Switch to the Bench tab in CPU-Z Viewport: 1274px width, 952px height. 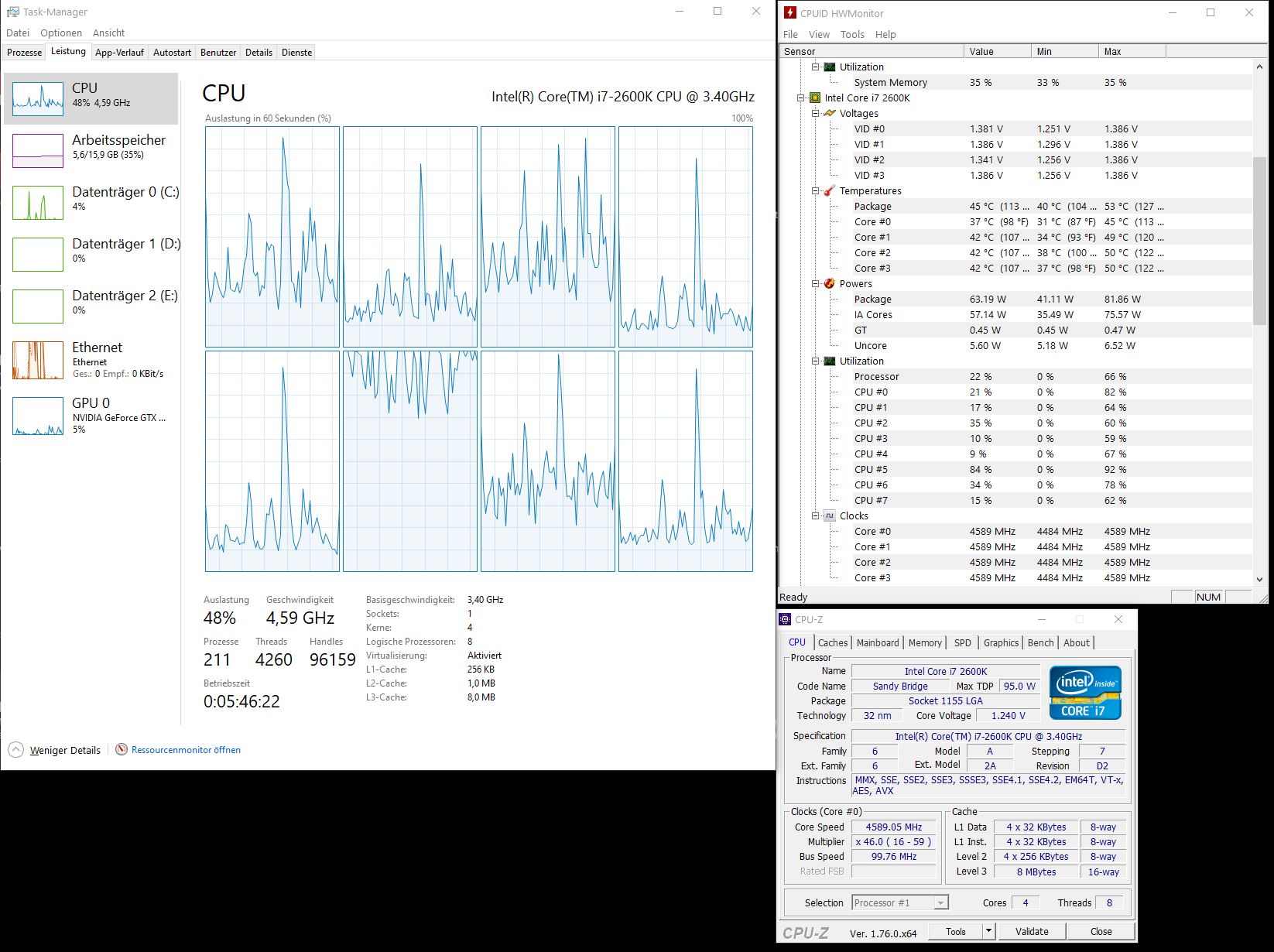[x=1040, y=643]
